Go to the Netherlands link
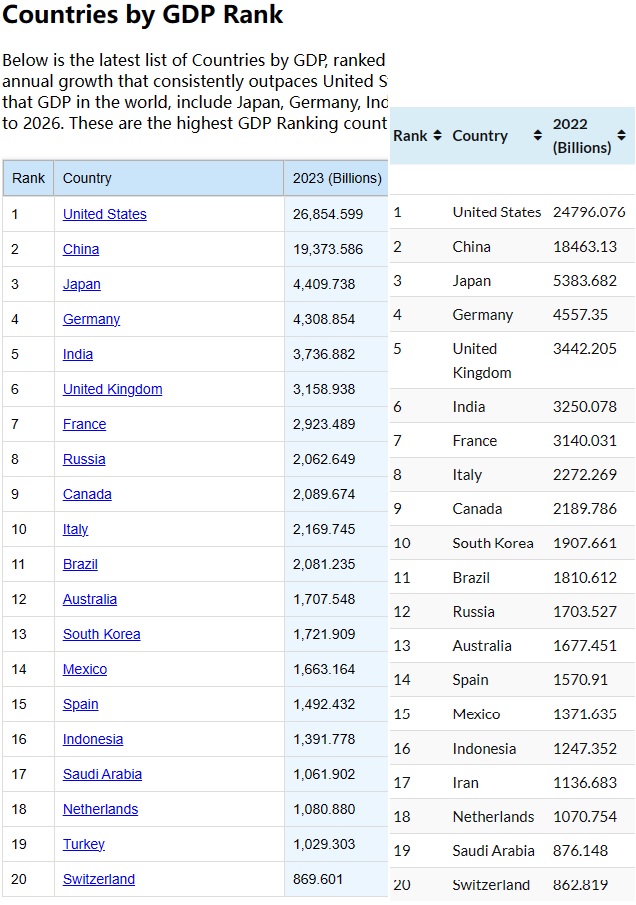The height and width of the screenshot is (905, 636). (100, 809)
